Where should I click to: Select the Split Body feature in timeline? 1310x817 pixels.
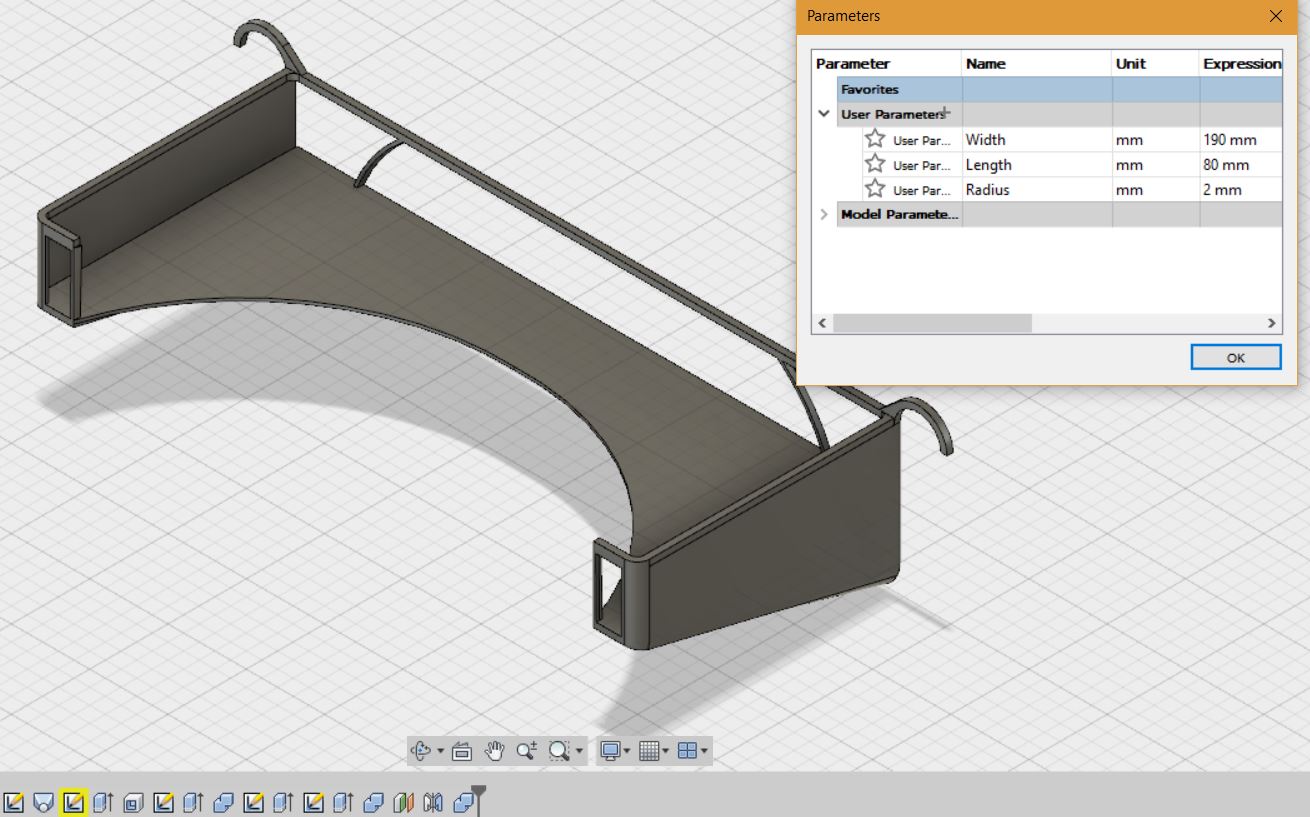click(x=403, y=802)
